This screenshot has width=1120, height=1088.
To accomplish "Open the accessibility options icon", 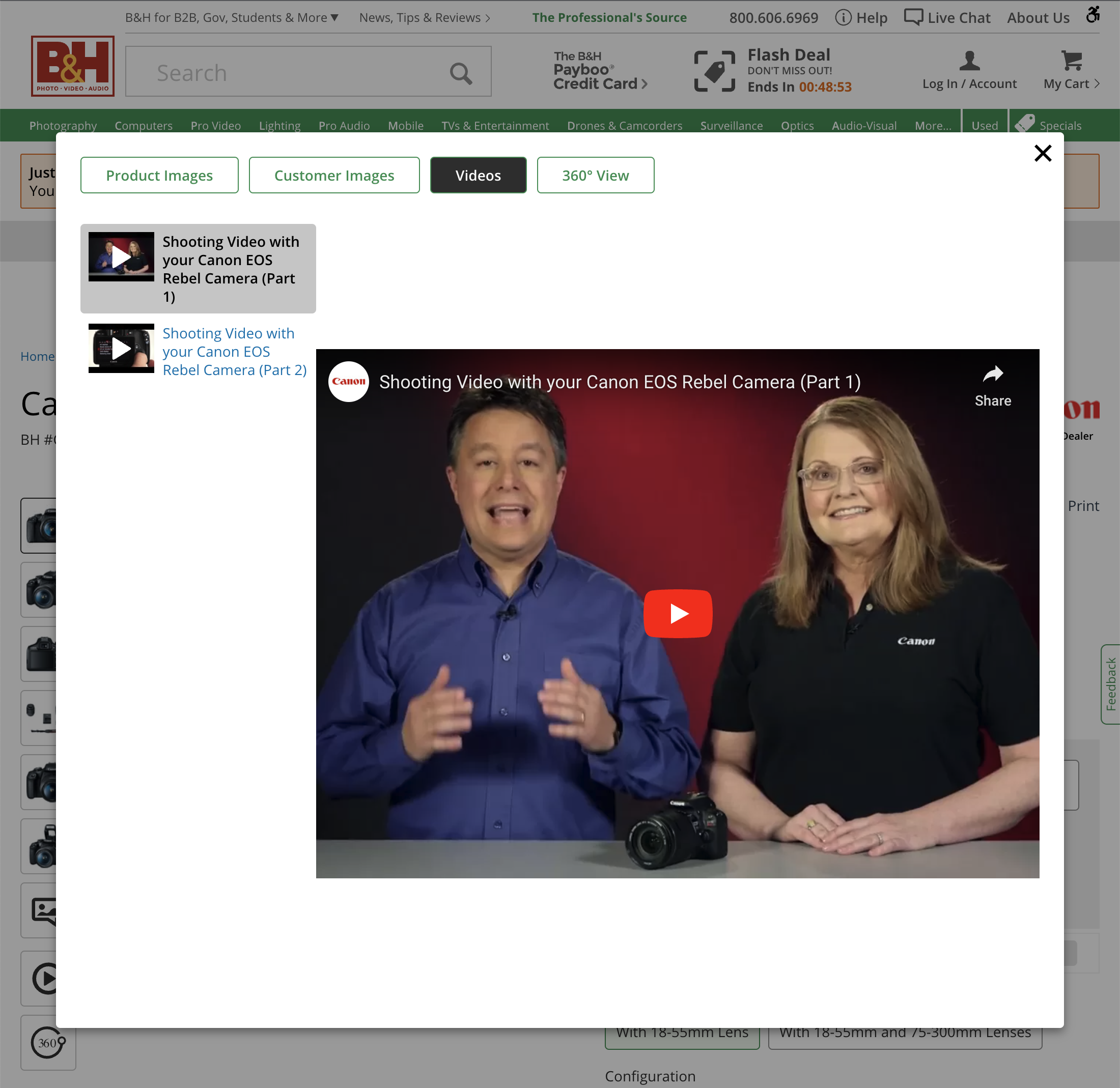I will 1094,15.
